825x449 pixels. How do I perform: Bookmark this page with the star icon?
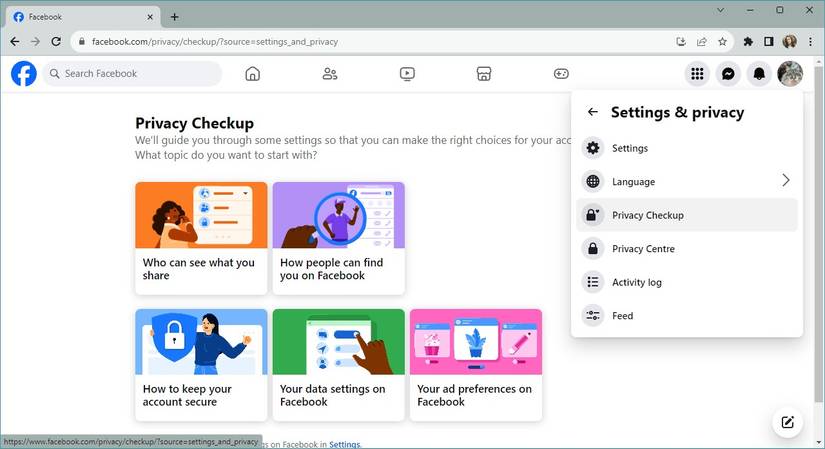click(x=722, y=42)
